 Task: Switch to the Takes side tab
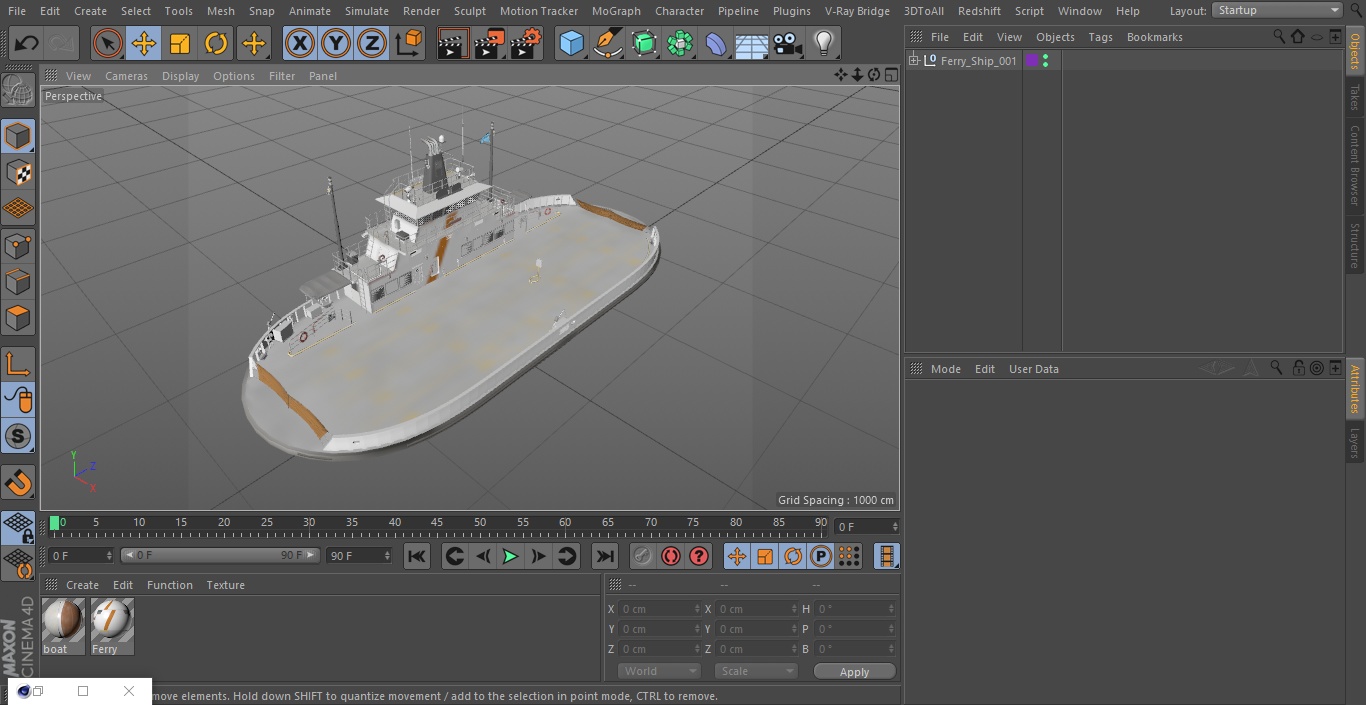(x=1355, y=97)
